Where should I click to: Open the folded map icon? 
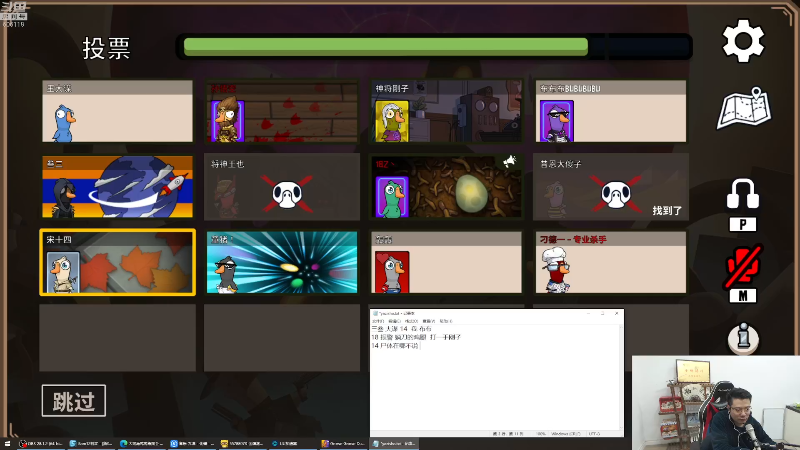tap(744, 108)
